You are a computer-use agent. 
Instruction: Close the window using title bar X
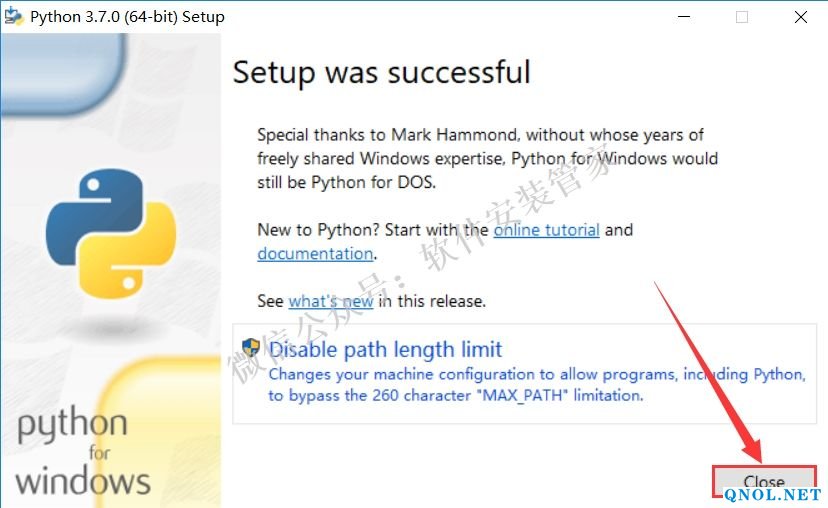tap(801, 17)
